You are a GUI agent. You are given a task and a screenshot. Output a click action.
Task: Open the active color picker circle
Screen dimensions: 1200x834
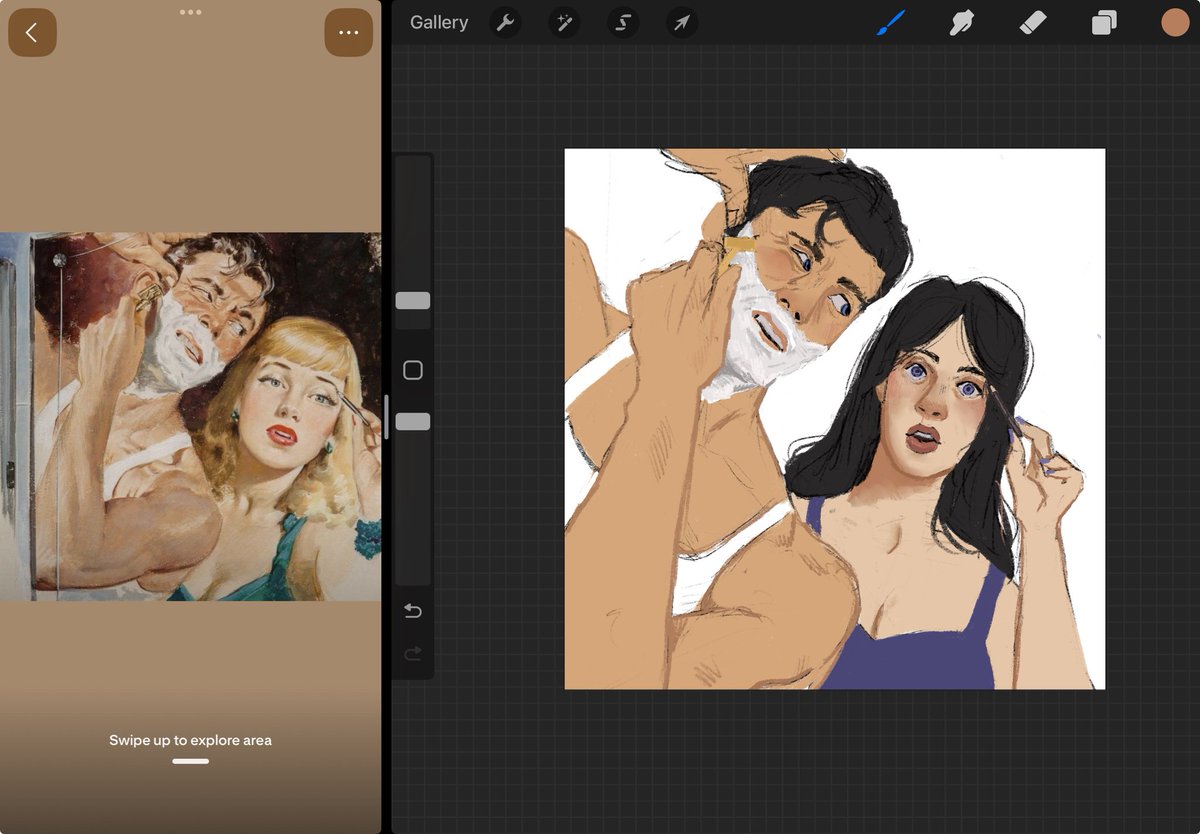click(x=1175, y=23)
